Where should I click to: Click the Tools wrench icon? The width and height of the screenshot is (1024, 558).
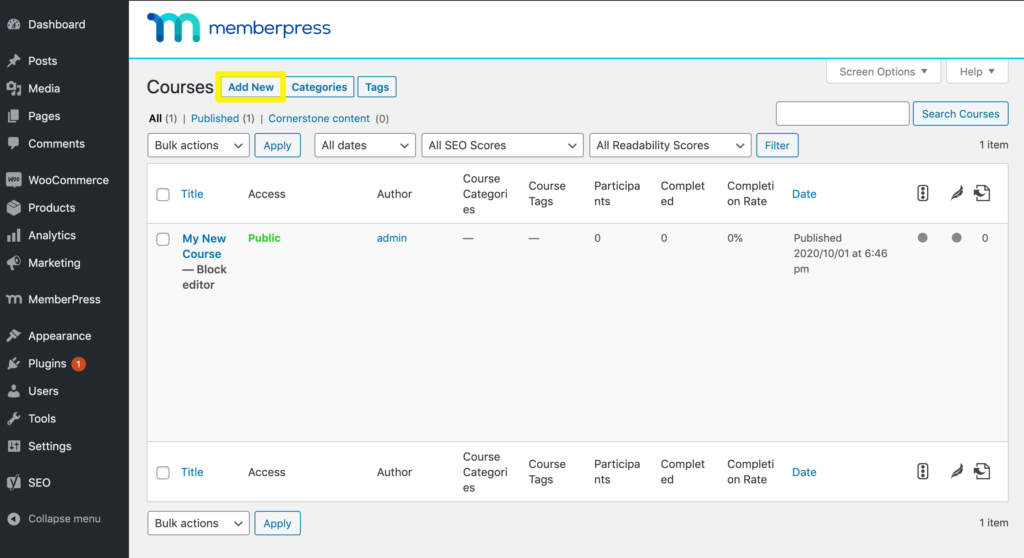pyautogui.click(x=14, y=419)
